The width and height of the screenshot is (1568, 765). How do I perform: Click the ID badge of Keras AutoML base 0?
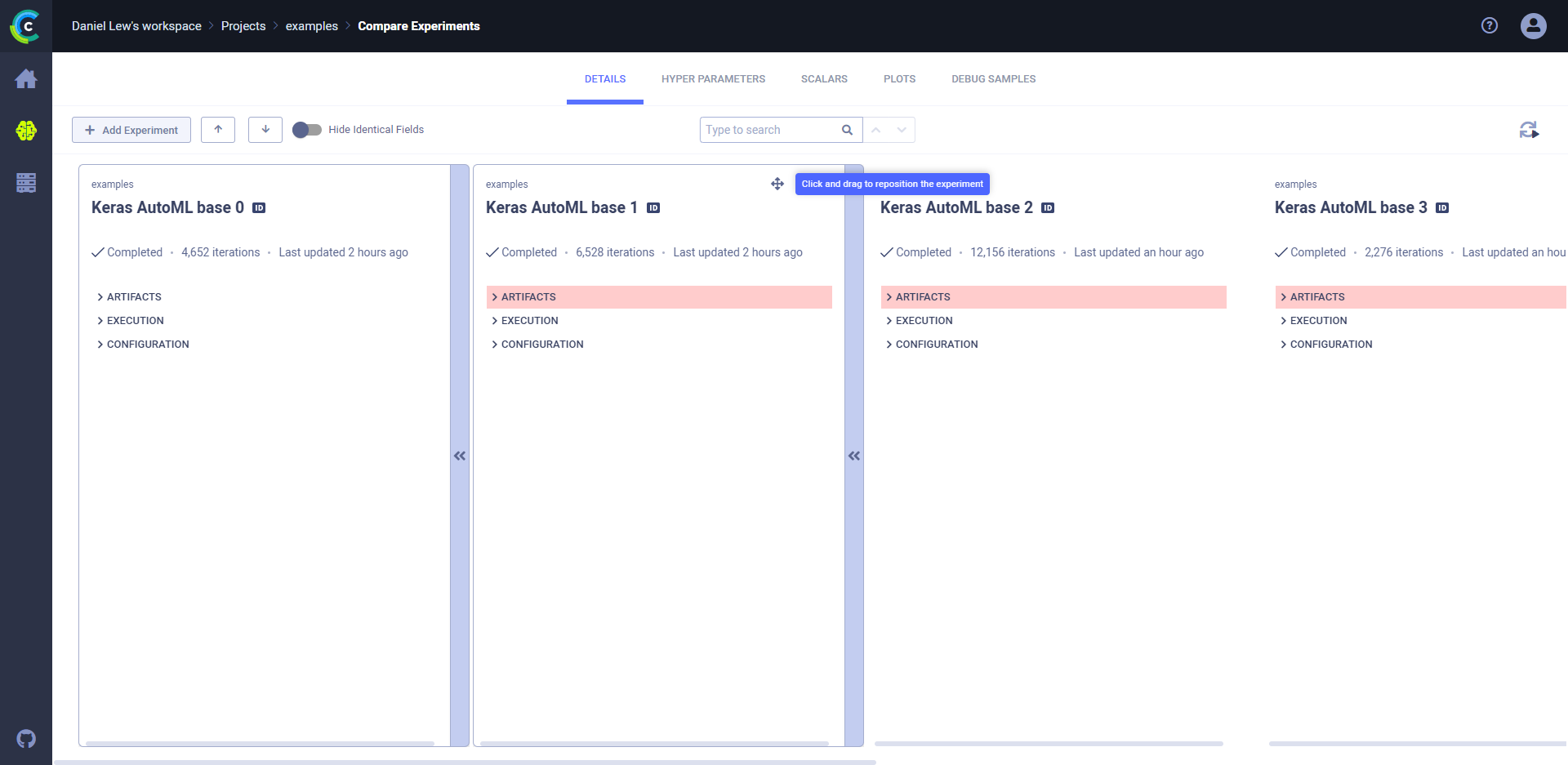click(259, 208)
